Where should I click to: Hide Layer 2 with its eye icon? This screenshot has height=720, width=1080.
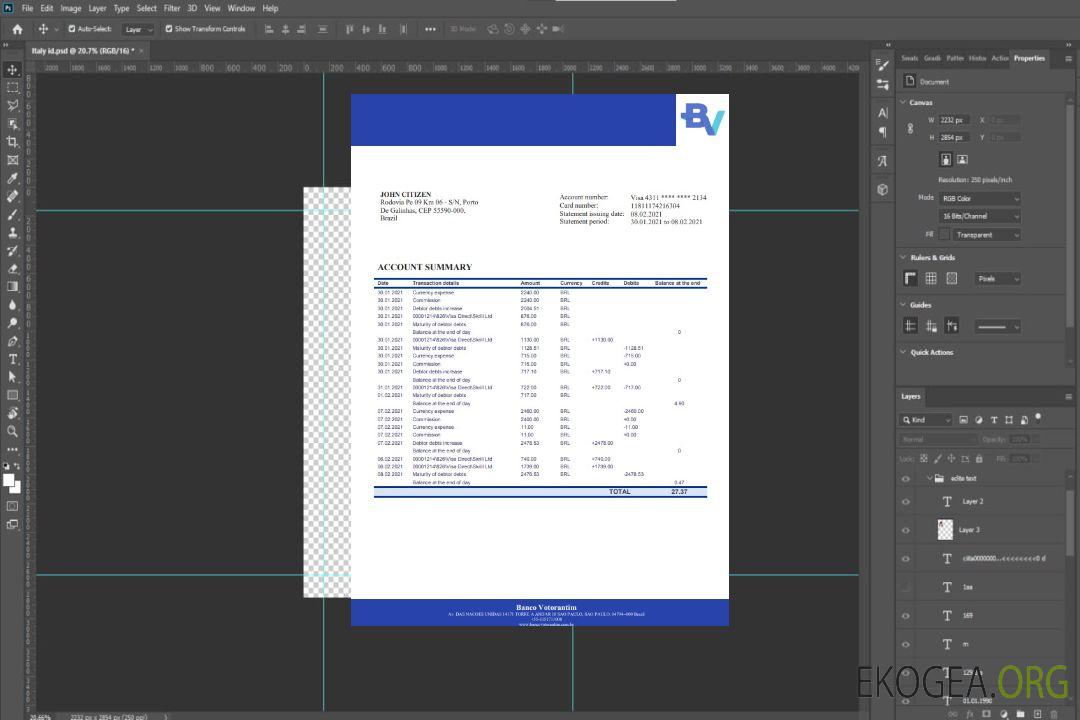point(906,502)
